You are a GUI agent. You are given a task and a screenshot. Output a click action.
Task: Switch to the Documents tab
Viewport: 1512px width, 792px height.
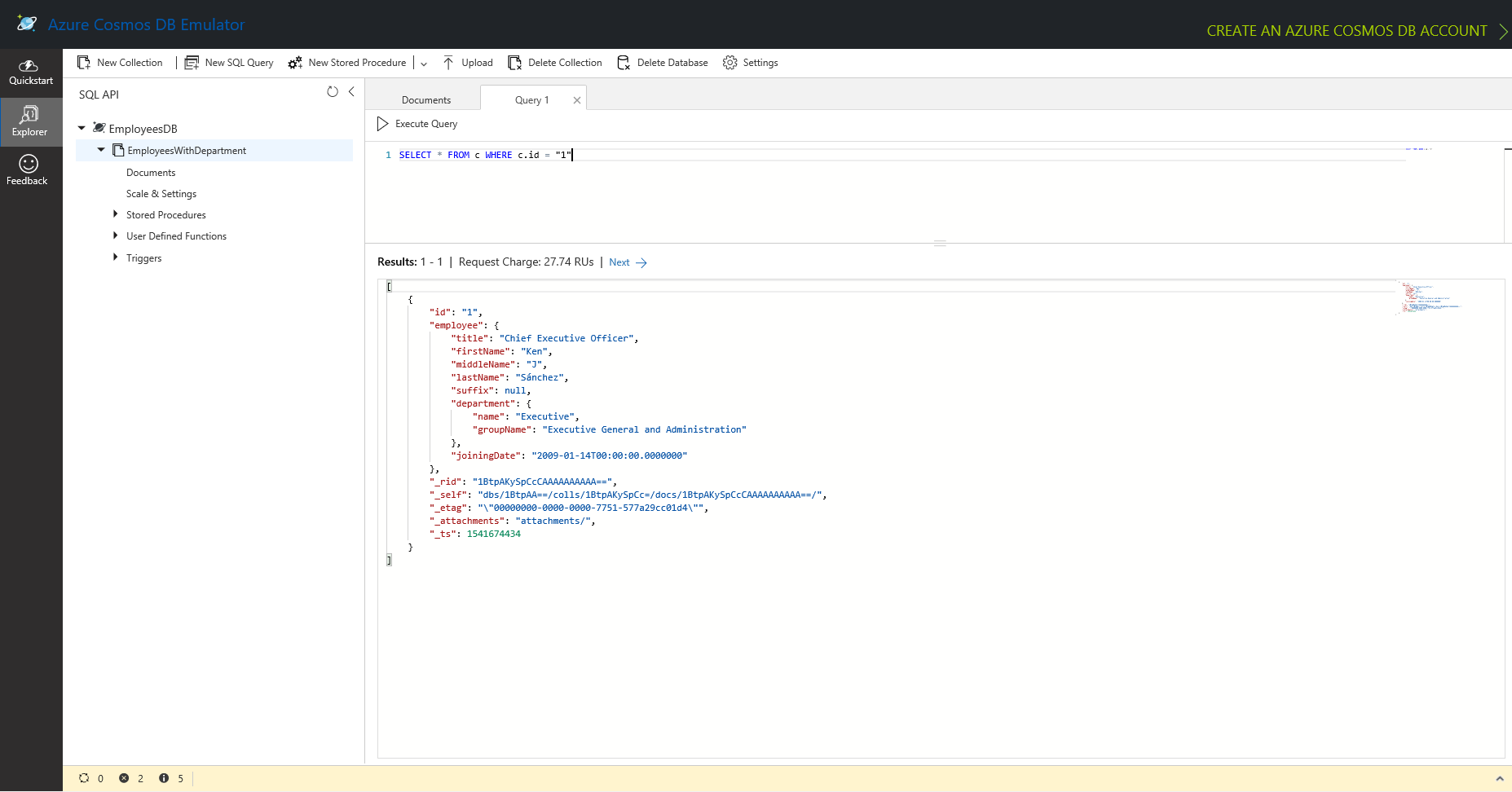426,100
